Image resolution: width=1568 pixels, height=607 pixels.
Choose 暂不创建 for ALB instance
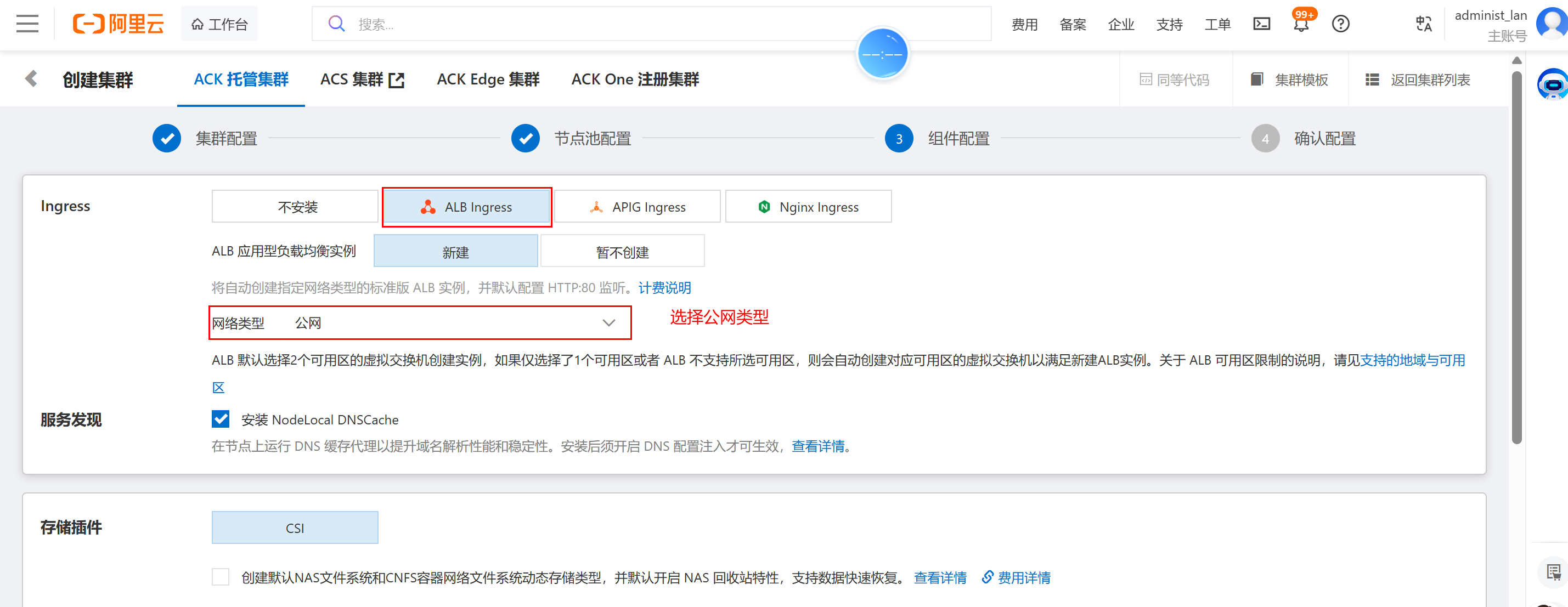point(622,251)
